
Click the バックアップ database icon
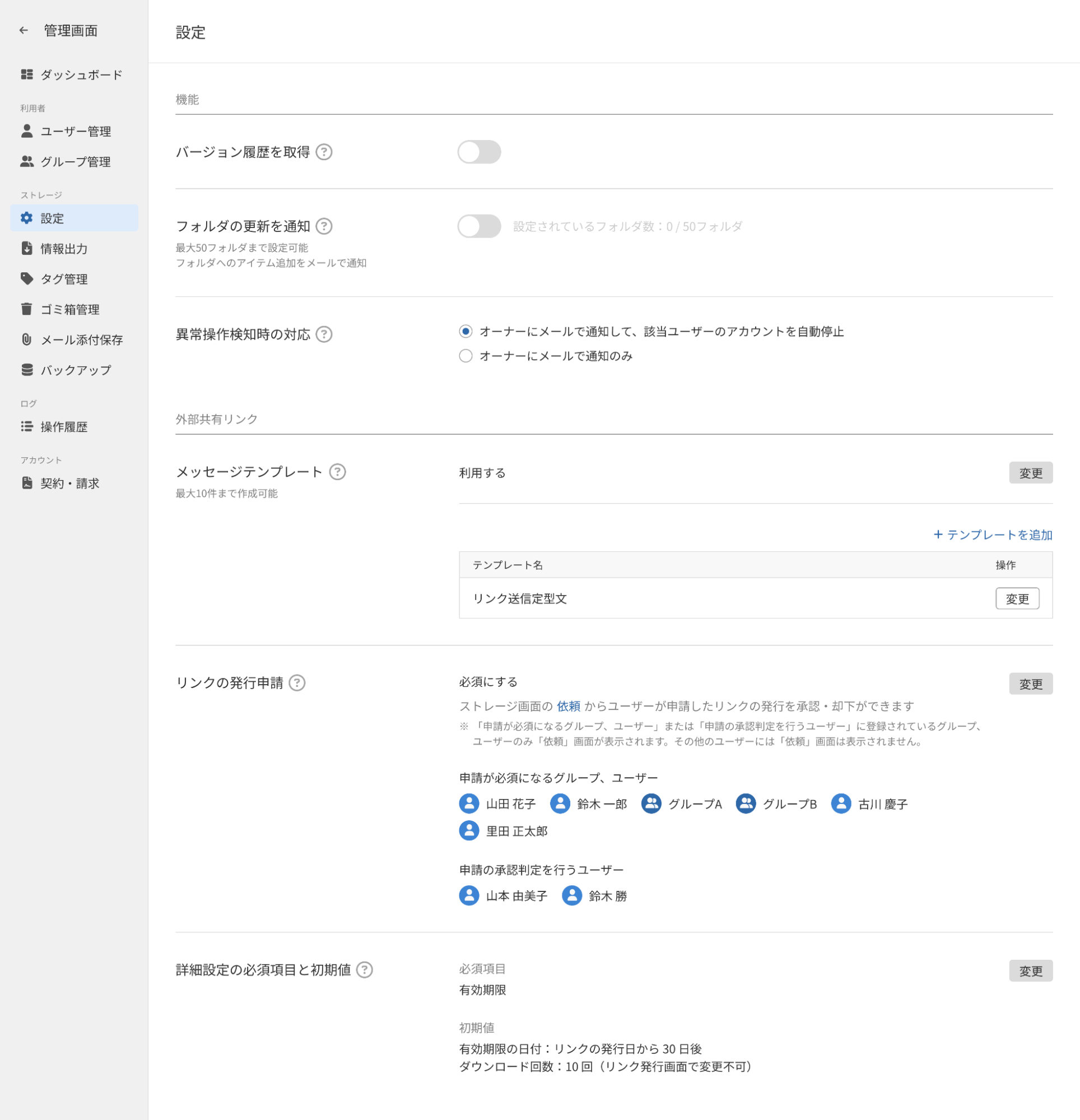pos(27,370)
